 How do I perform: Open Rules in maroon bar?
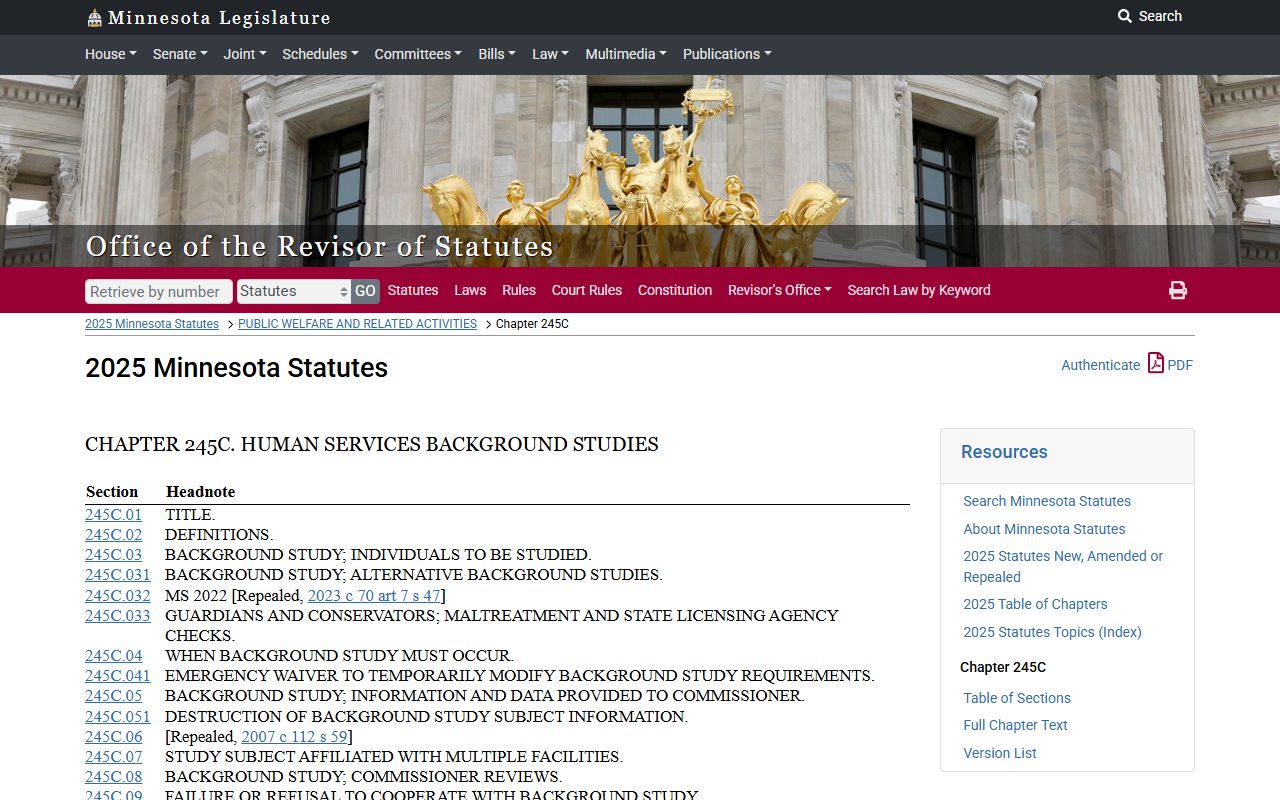[x=519, y=290]
